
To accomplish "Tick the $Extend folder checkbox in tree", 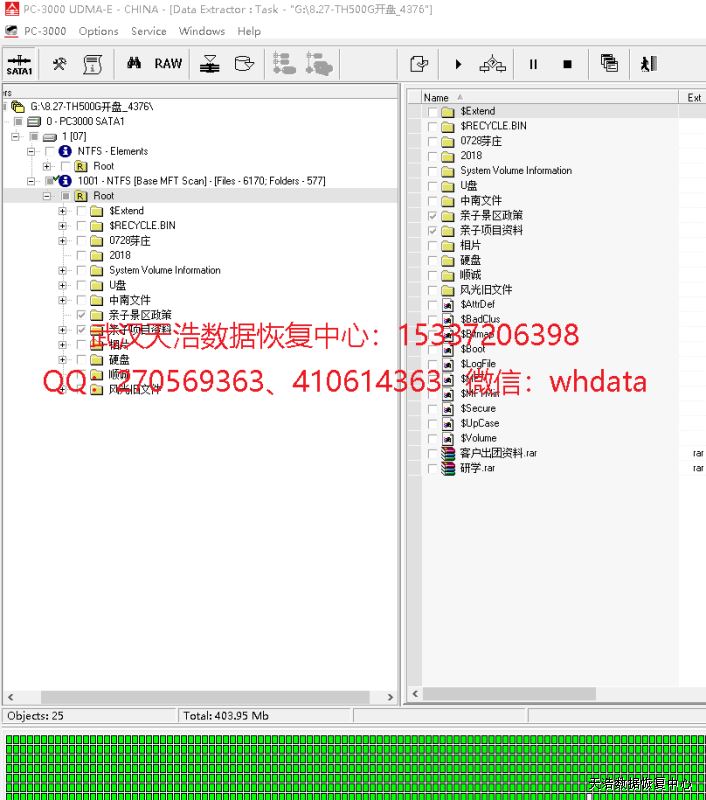I will [x=81, y=211].
